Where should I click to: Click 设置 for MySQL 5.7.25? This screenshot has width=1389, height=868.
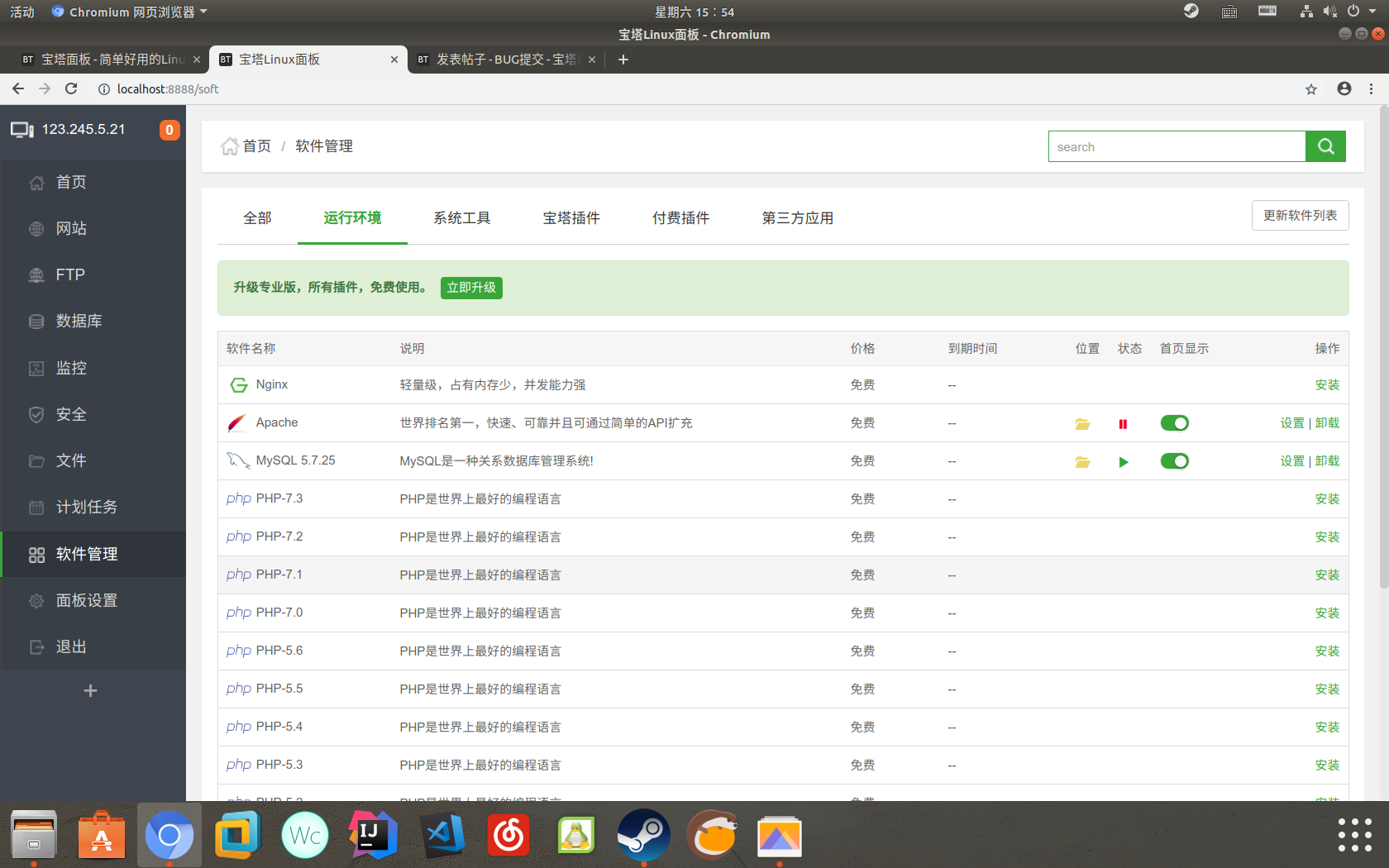(x=1292, y=461)
